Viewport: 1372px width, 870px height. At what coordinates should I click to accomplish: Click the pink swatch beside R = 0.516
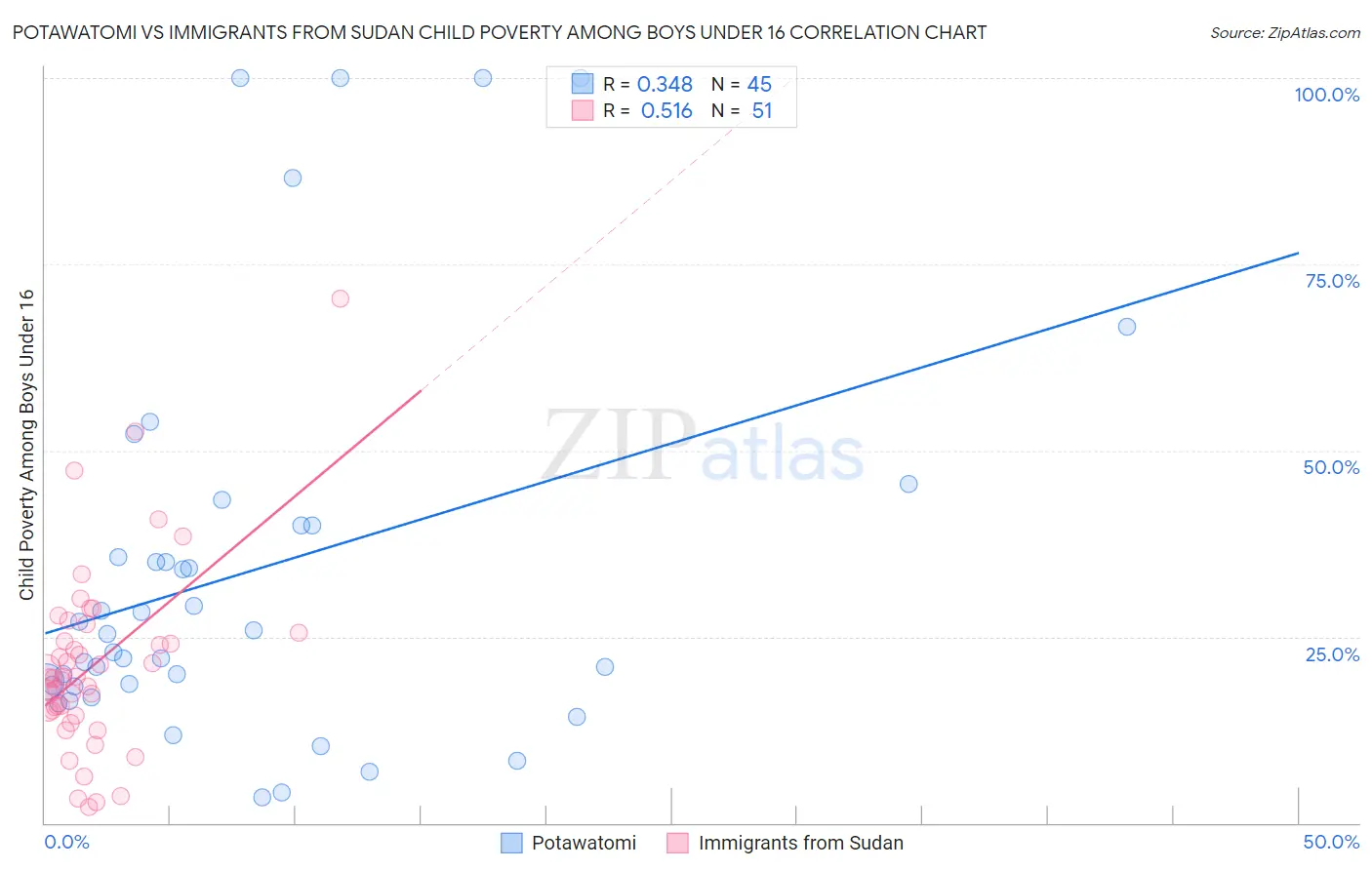pyautogui.click(x=583, y=110)
